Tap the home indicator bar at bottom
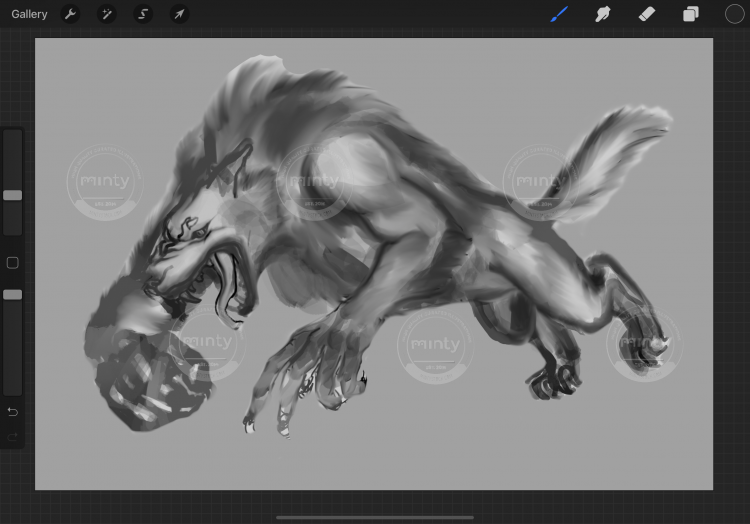The width and height of the screenshot is (750, 524). point(375,517)
